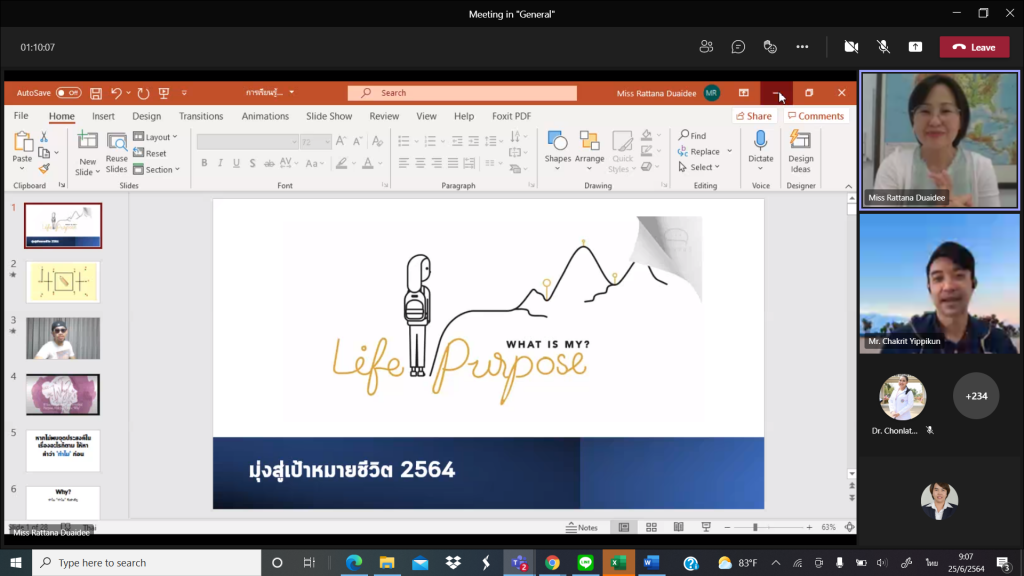This screenshot has width=1024, height=576.
Task: Switch to the Animations tab
Action: pos(265,116)
